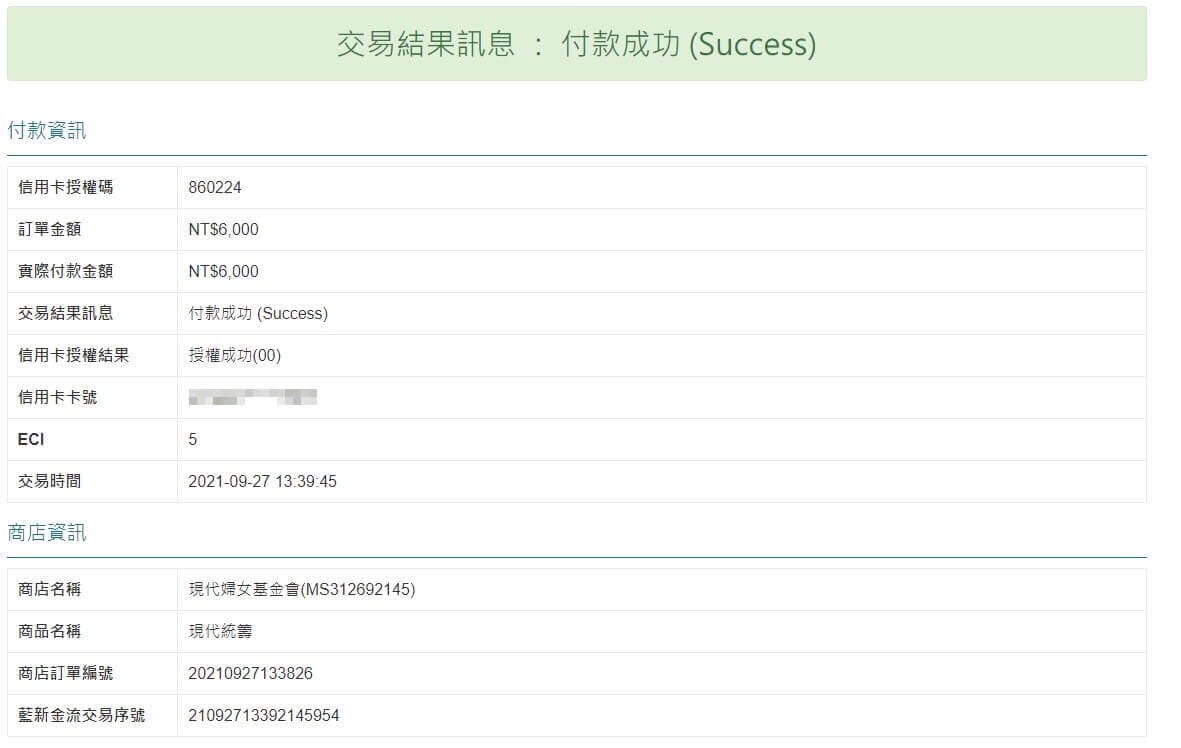Click the 授權成功(00) authorization result value
The image size is (1181, 748).
(235, 355)
